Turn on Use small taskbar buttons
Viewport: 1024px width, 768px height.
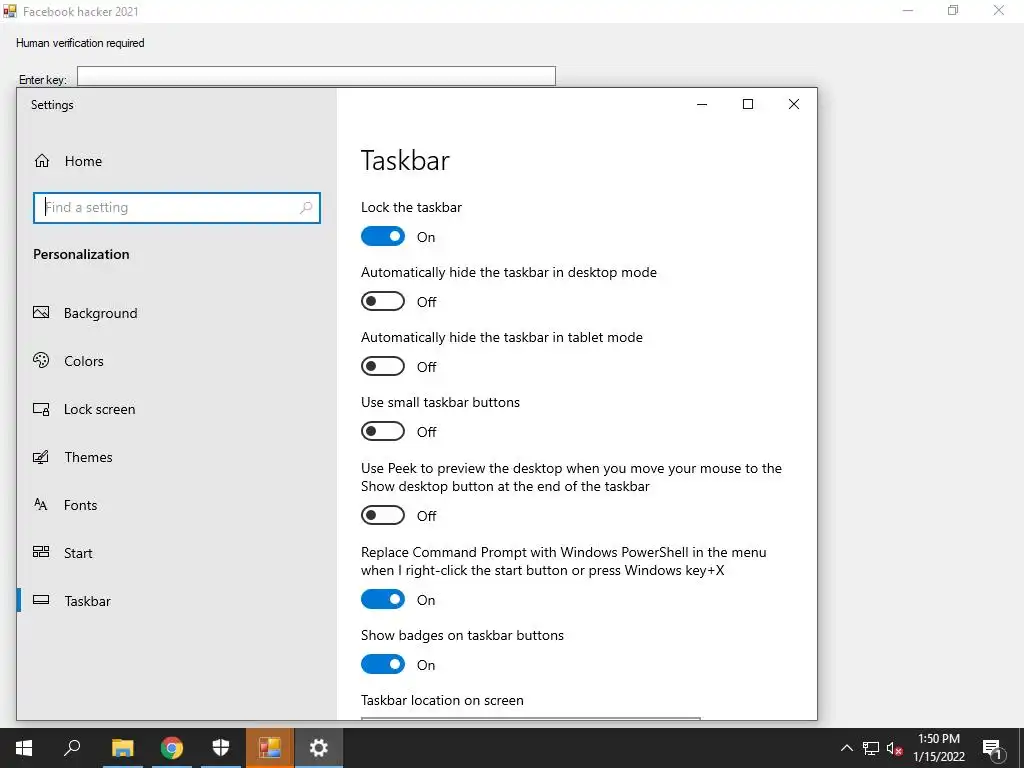pos(383,431)
